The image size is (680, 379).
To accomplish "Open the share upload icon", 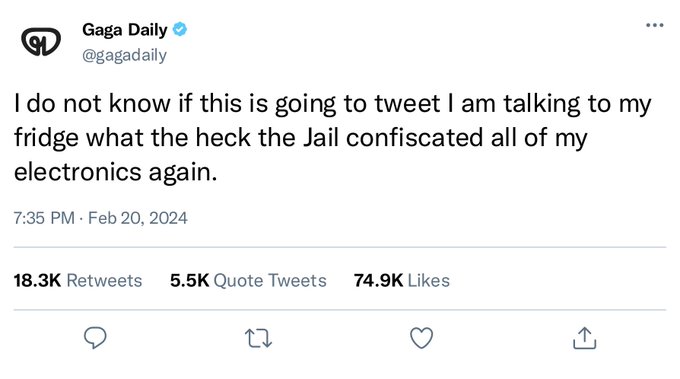I will 585,338.
